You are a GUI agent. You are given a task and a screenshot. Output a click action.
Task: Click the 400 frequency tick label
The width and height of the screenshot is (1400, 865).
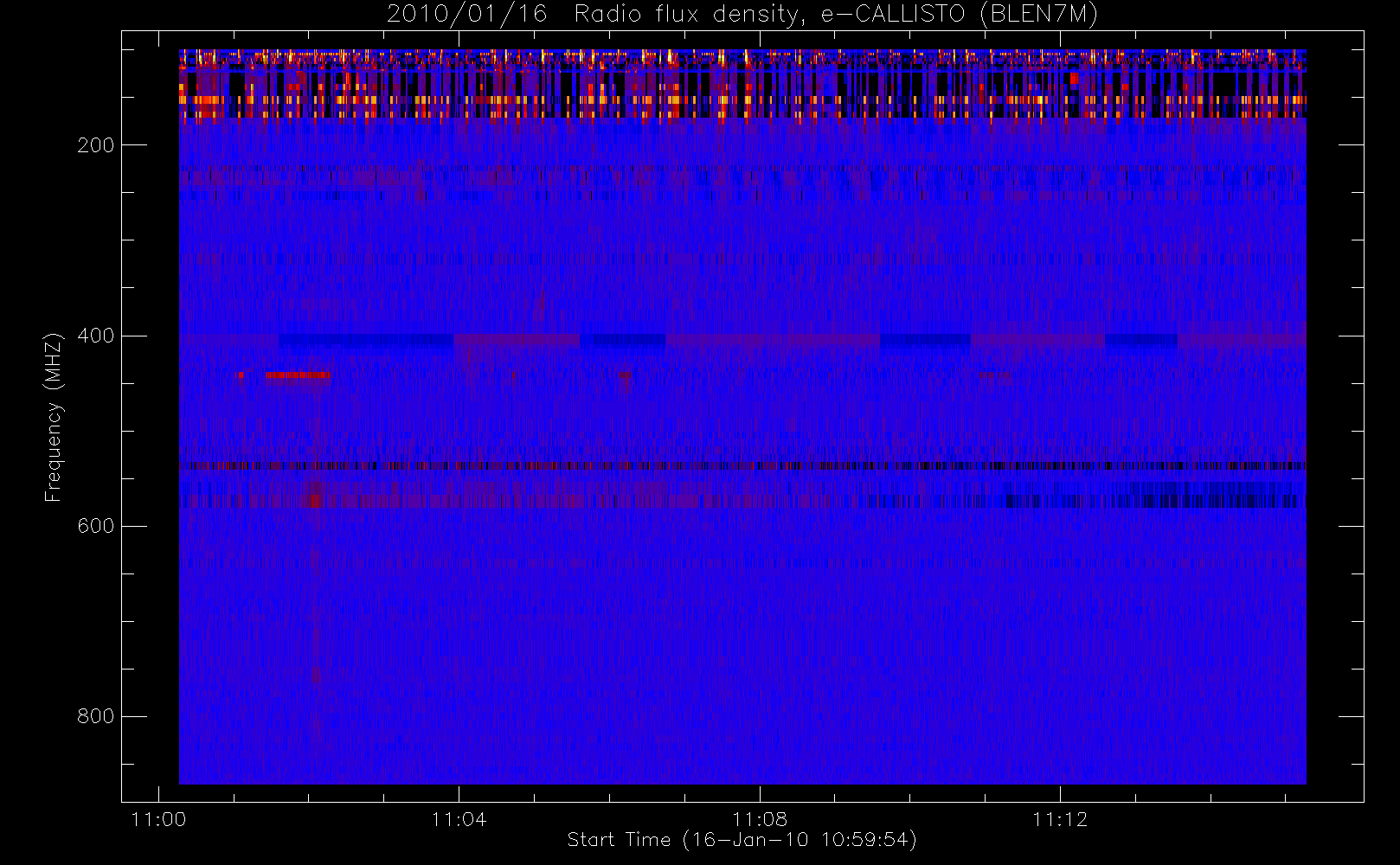tap(95, 336)
